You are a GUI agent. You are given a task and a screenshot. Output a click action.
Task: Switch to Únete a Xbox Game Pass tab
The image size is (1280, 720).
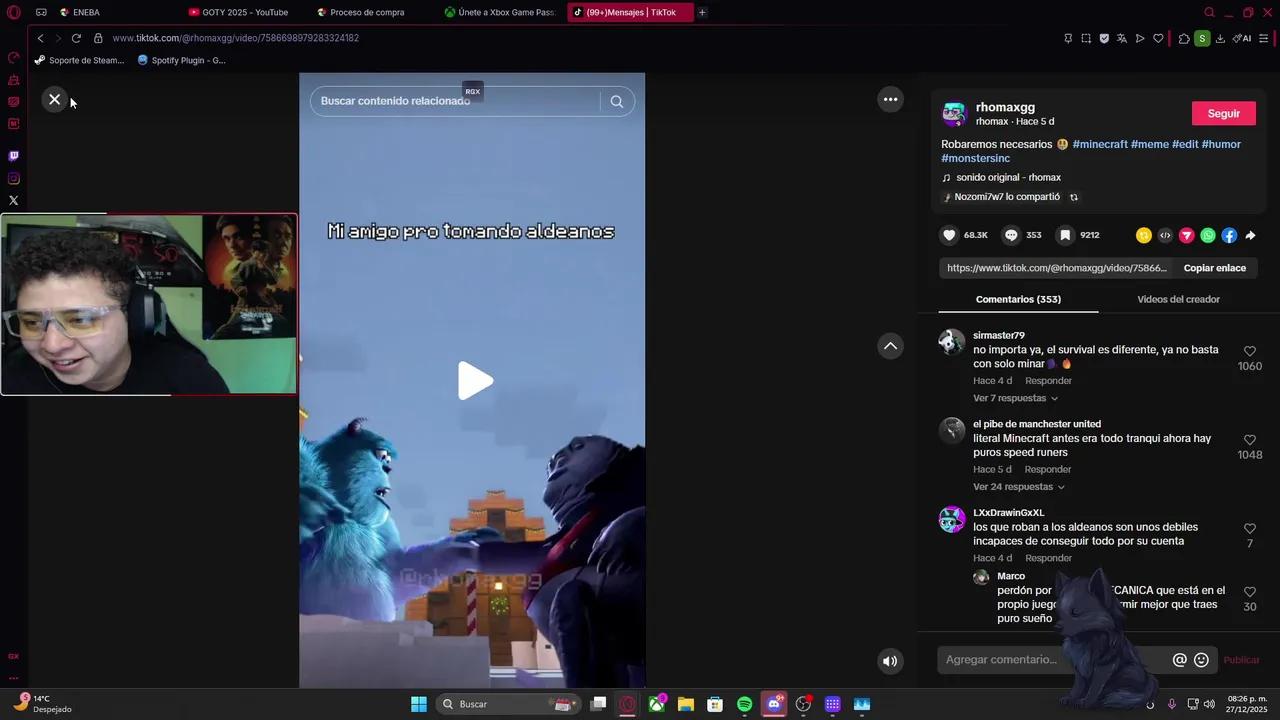pyautogui.click(x=501, y=12)
